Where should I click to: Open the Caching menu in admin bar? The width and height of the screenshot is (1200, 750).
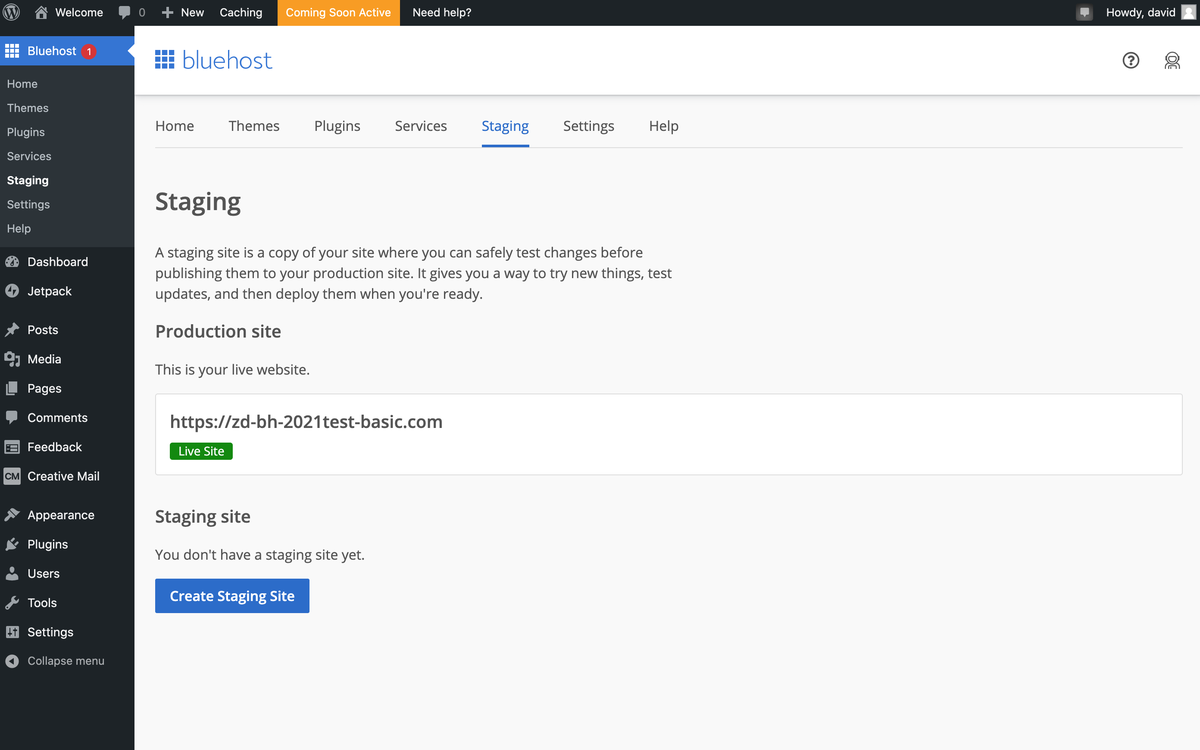(241, 13)
